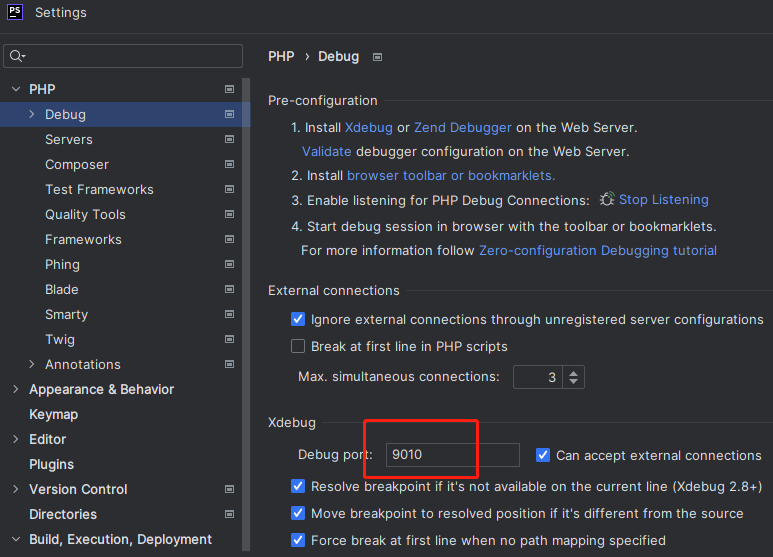
Task: Expand the Version Control node
Action: (16, 489)
